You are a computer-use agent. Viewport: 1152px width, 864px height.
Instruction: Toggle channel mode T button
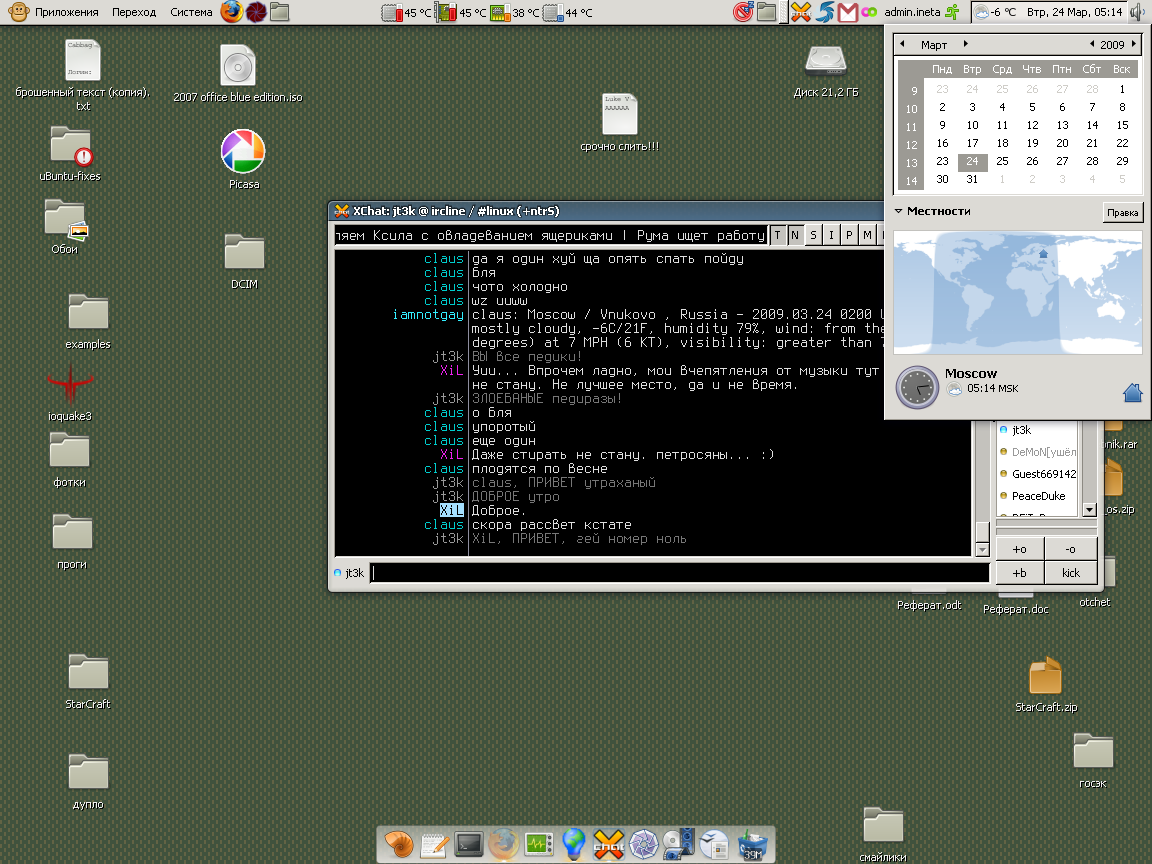click(778, 235)
